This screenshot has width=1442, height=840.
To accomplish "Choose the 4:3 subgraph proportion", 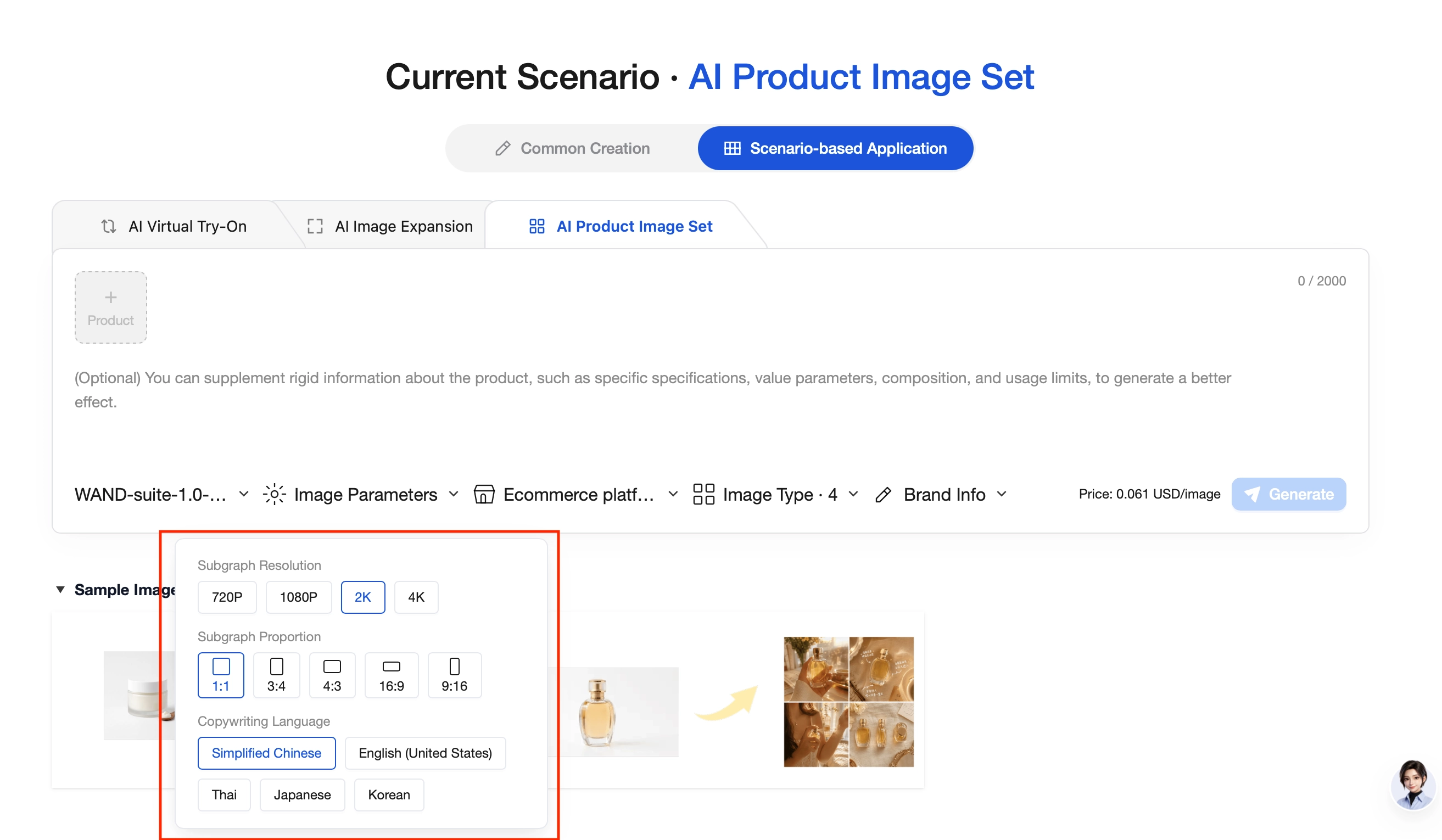I will (332, 675).
